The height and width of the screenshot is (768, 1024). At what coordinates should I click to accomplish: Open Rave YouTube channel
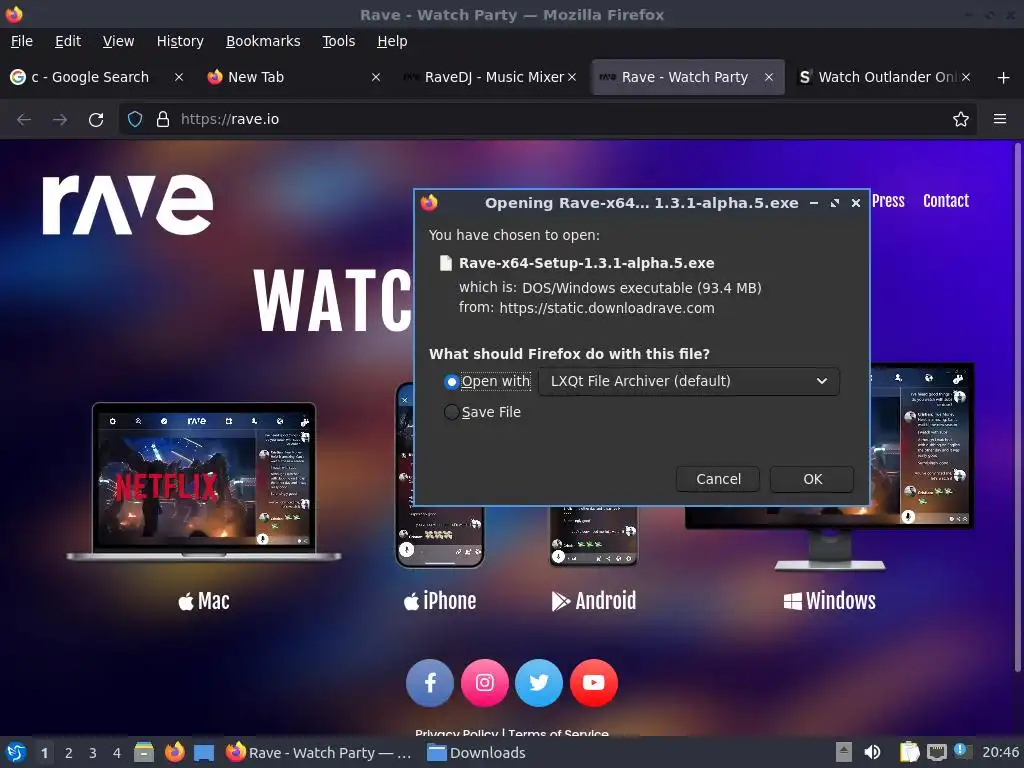pyautogui.click(x=594, y=683)
